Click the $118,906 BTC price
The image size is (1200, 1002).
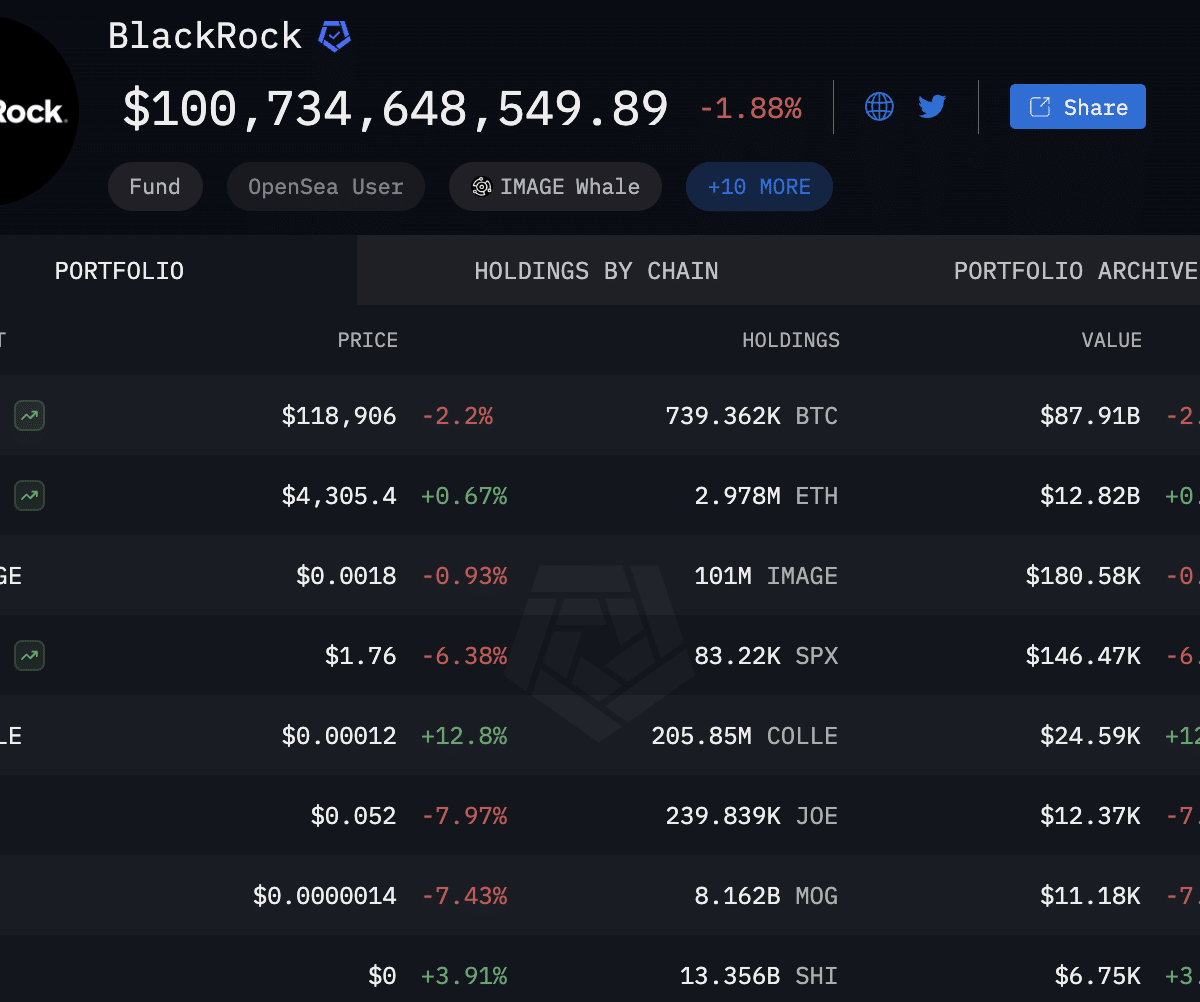[x=339, y=416]
